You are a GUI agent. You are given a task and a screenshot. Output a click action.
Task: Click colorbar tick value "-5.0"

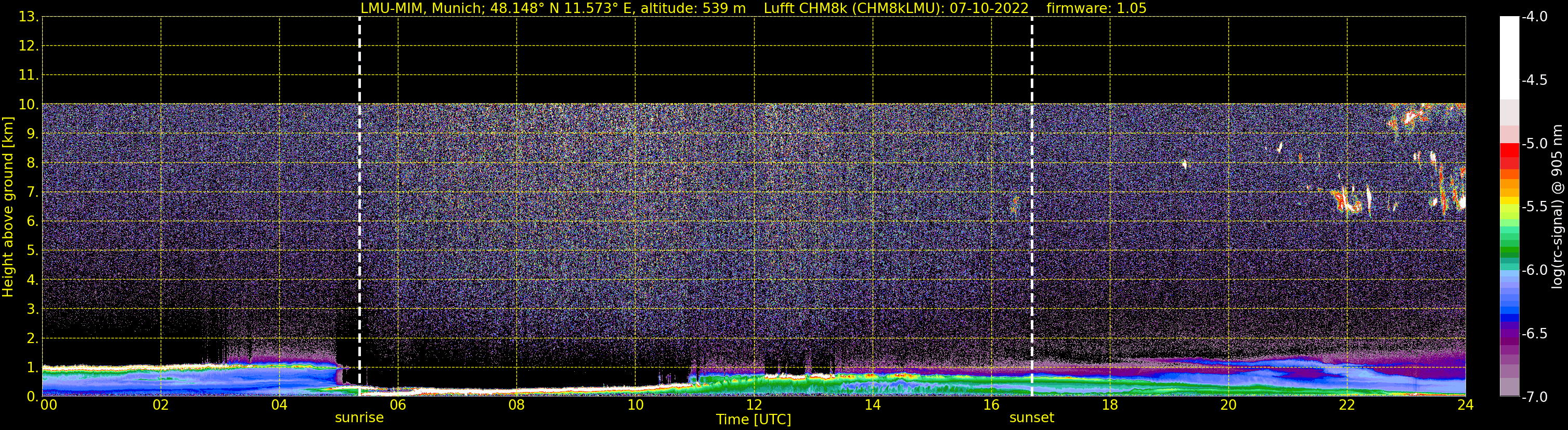coord(1535,144)
